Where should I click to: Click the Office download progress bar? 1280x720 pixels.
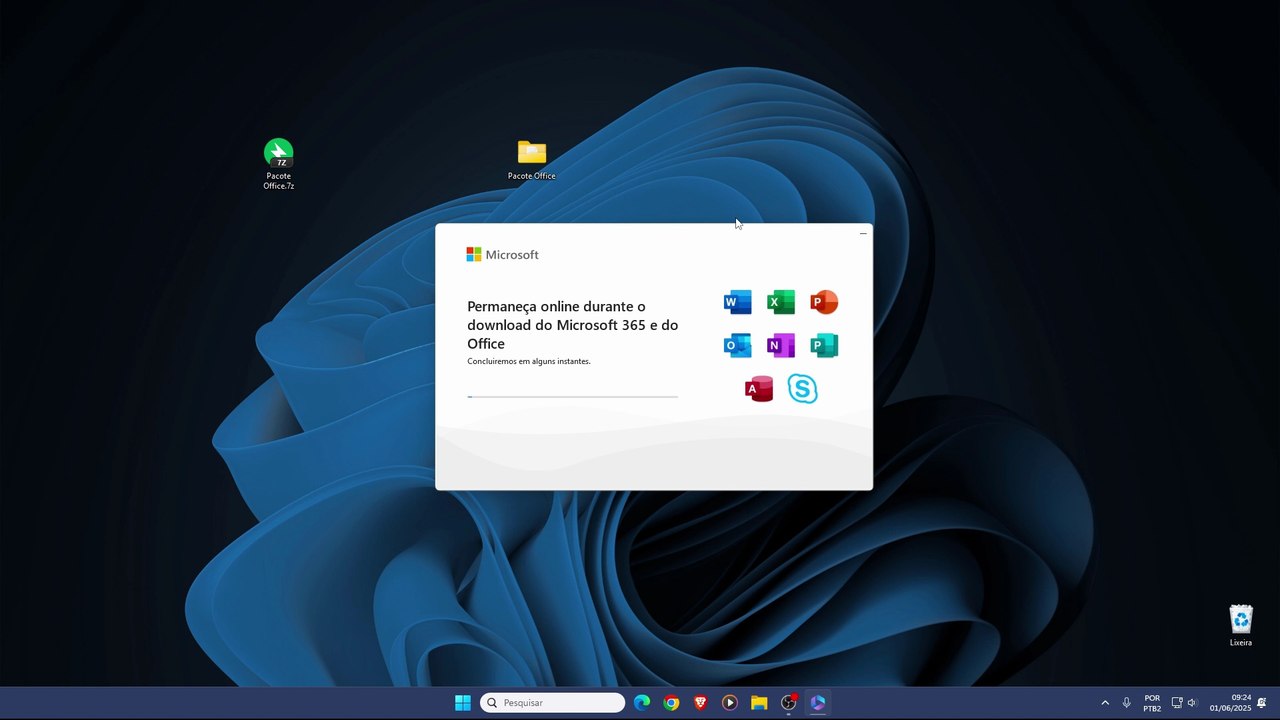pyautogui.click(x=572, y=397)
